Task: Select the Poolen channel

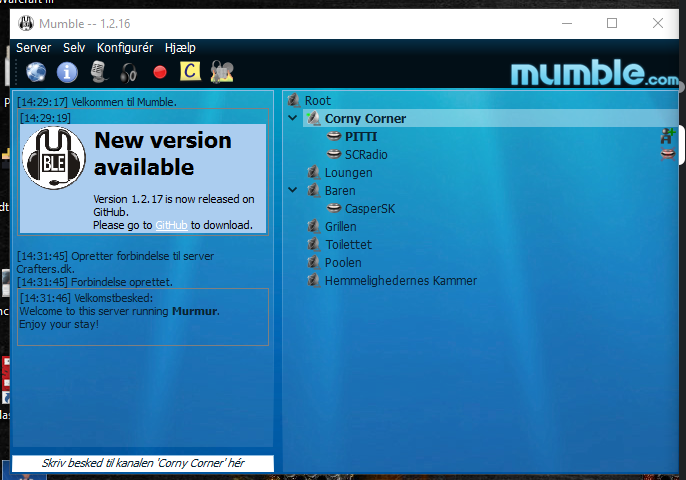Action: pyautogui.click(x=343, y=263)
